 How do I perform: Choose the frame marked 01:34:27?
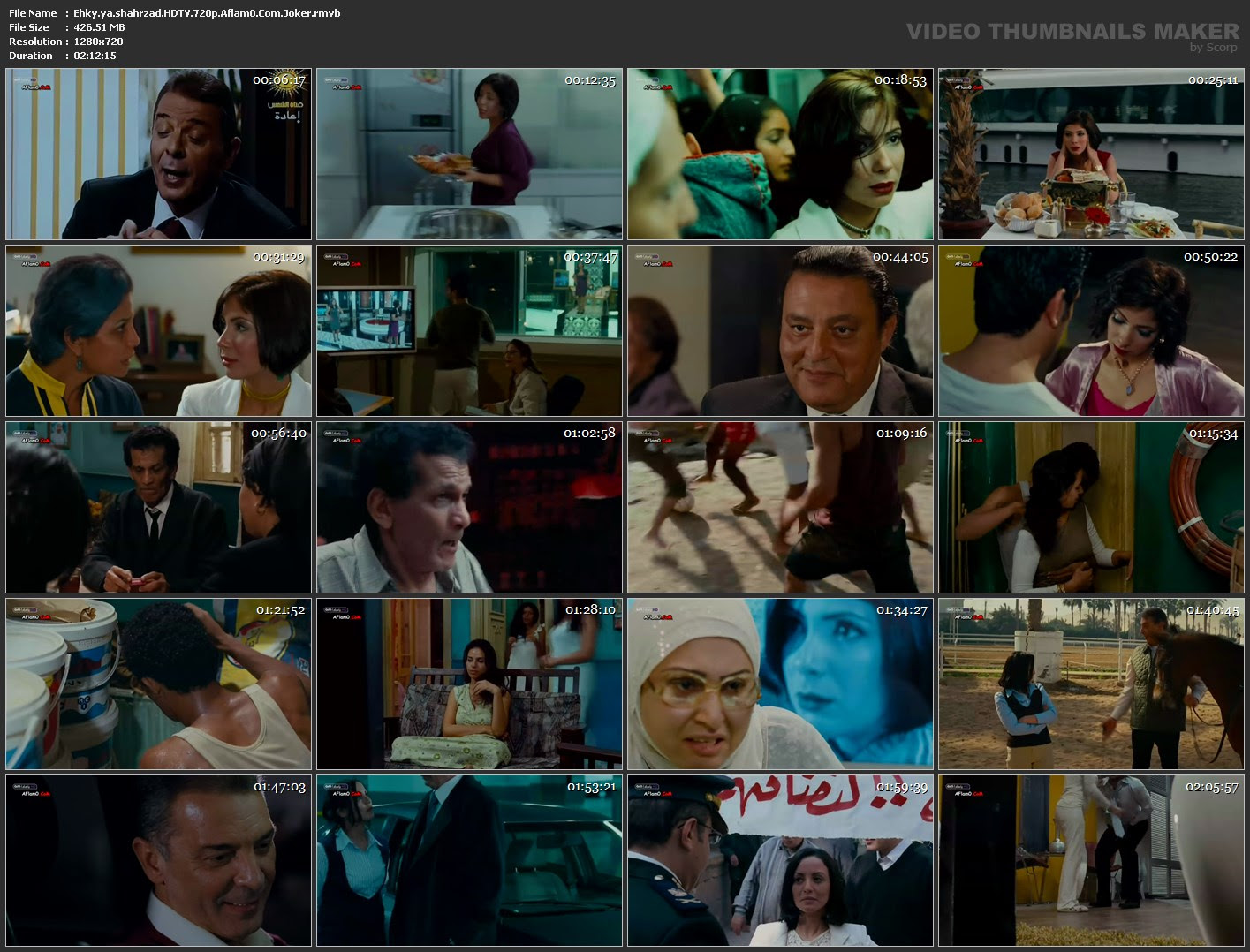(781, 684)
